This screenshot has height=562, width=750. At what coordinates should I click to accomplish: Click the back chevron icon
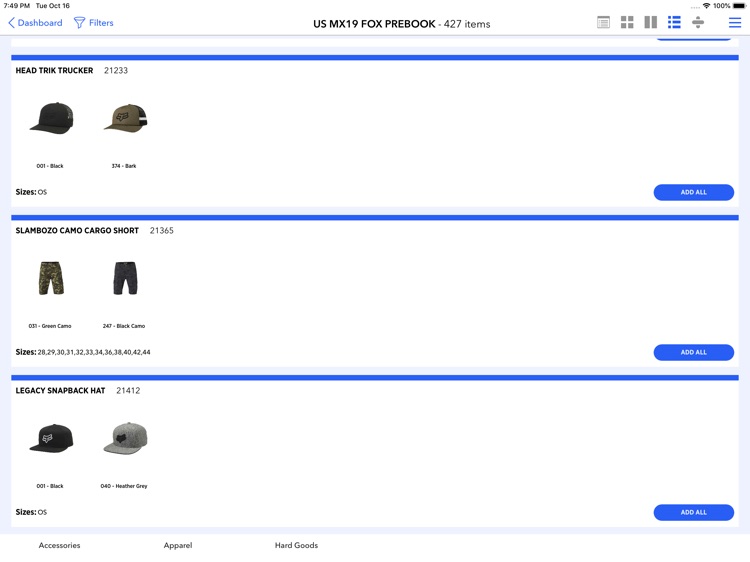[x=11, y=23]
